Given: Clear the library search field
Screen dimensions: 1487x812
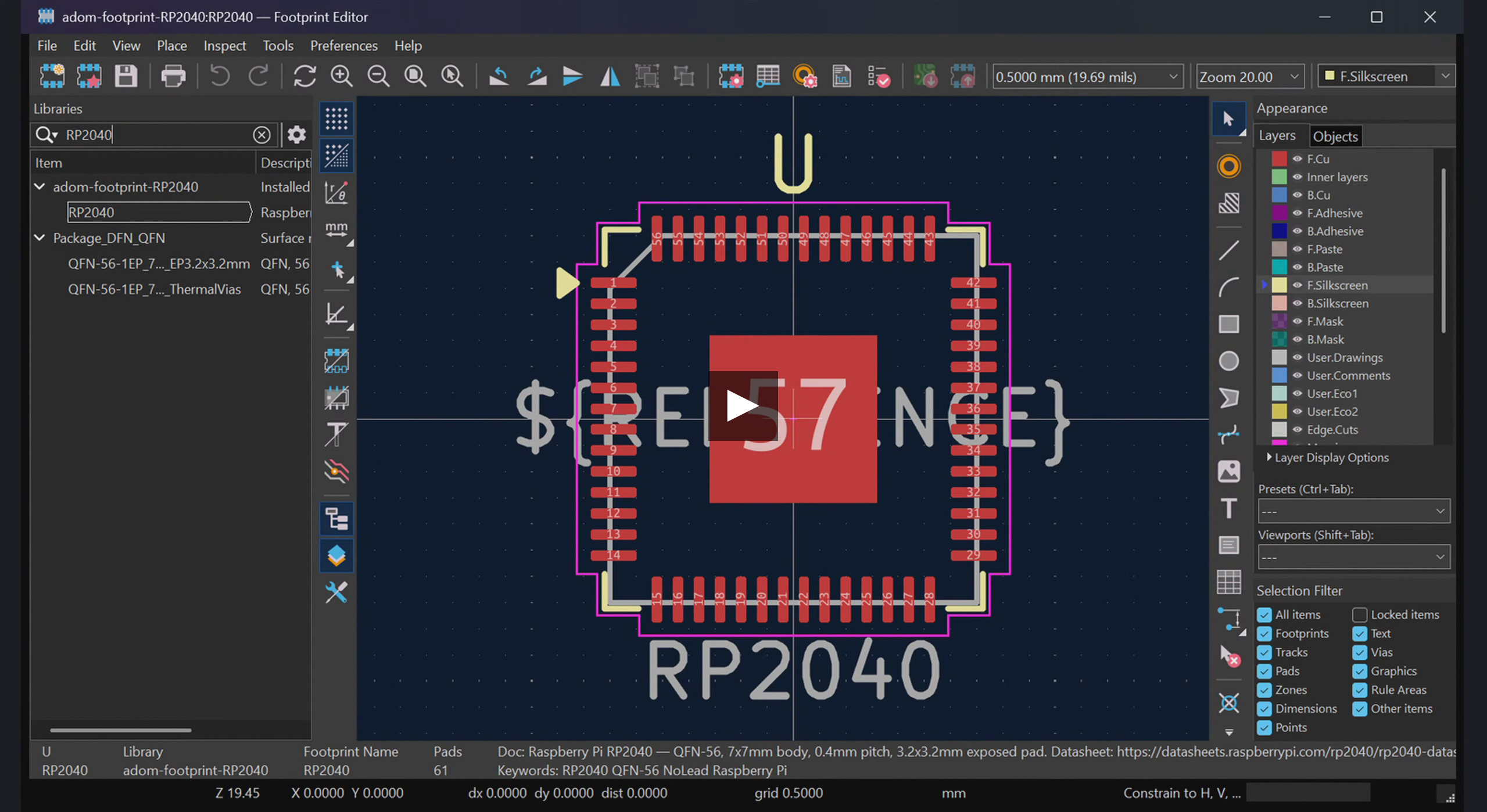Looking at the screenshot, I should (261, 135).
